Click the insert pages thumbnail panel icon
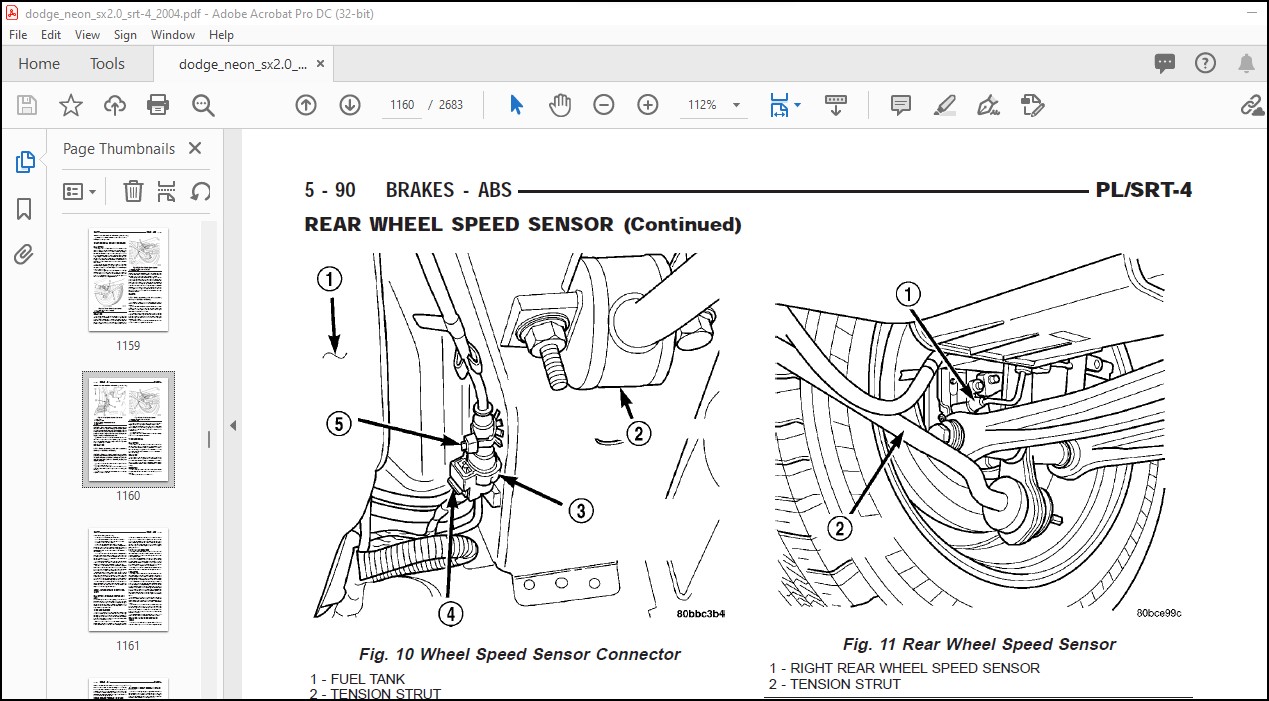 (166, 191)
